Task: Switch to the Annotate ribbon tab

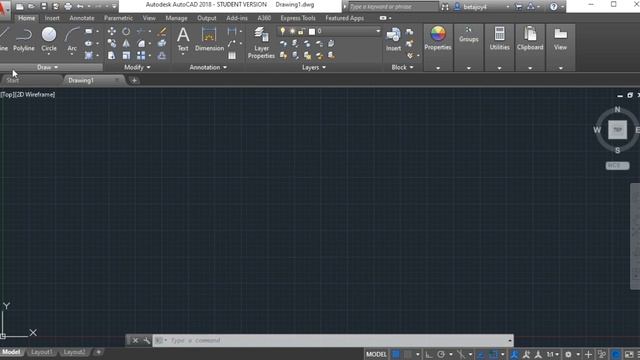Action: [82, 18]
